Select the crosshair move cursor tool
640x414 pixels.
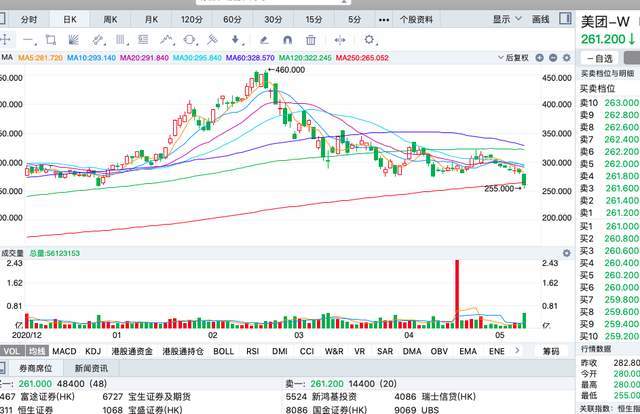pyautogui.click(x=5, y=40)
